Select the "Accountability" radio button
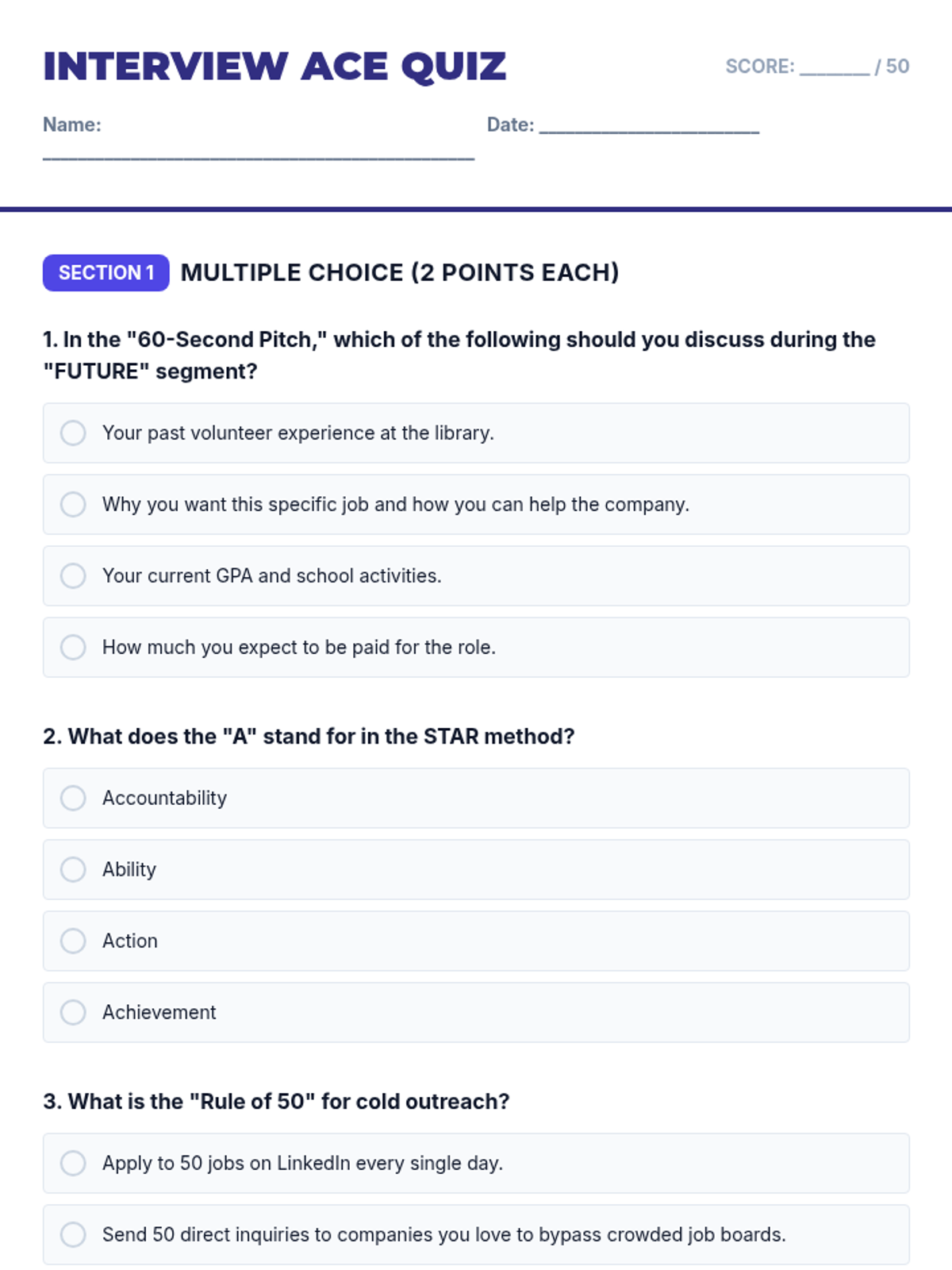This screenshot has width=952, height=1270. tap(73, 799)
